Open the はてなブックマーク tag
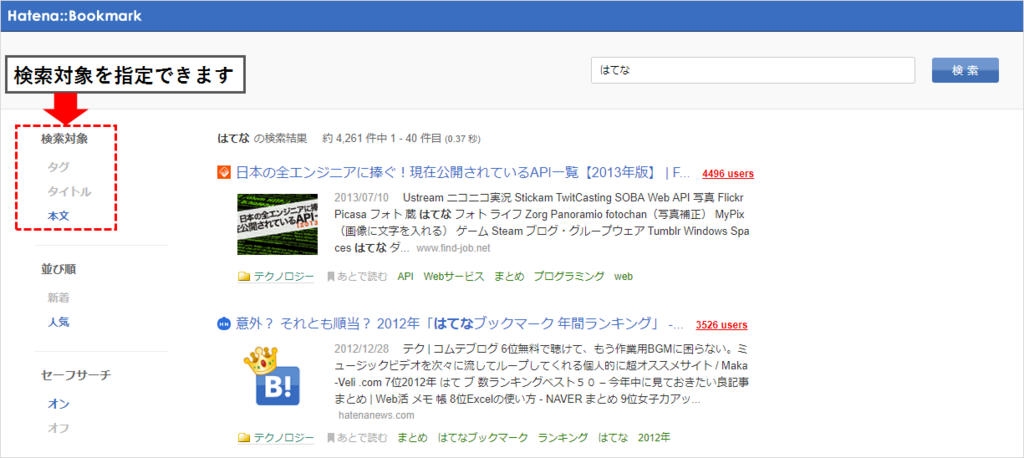Viewport: 1024px width, 458px height. click(483, 438)
